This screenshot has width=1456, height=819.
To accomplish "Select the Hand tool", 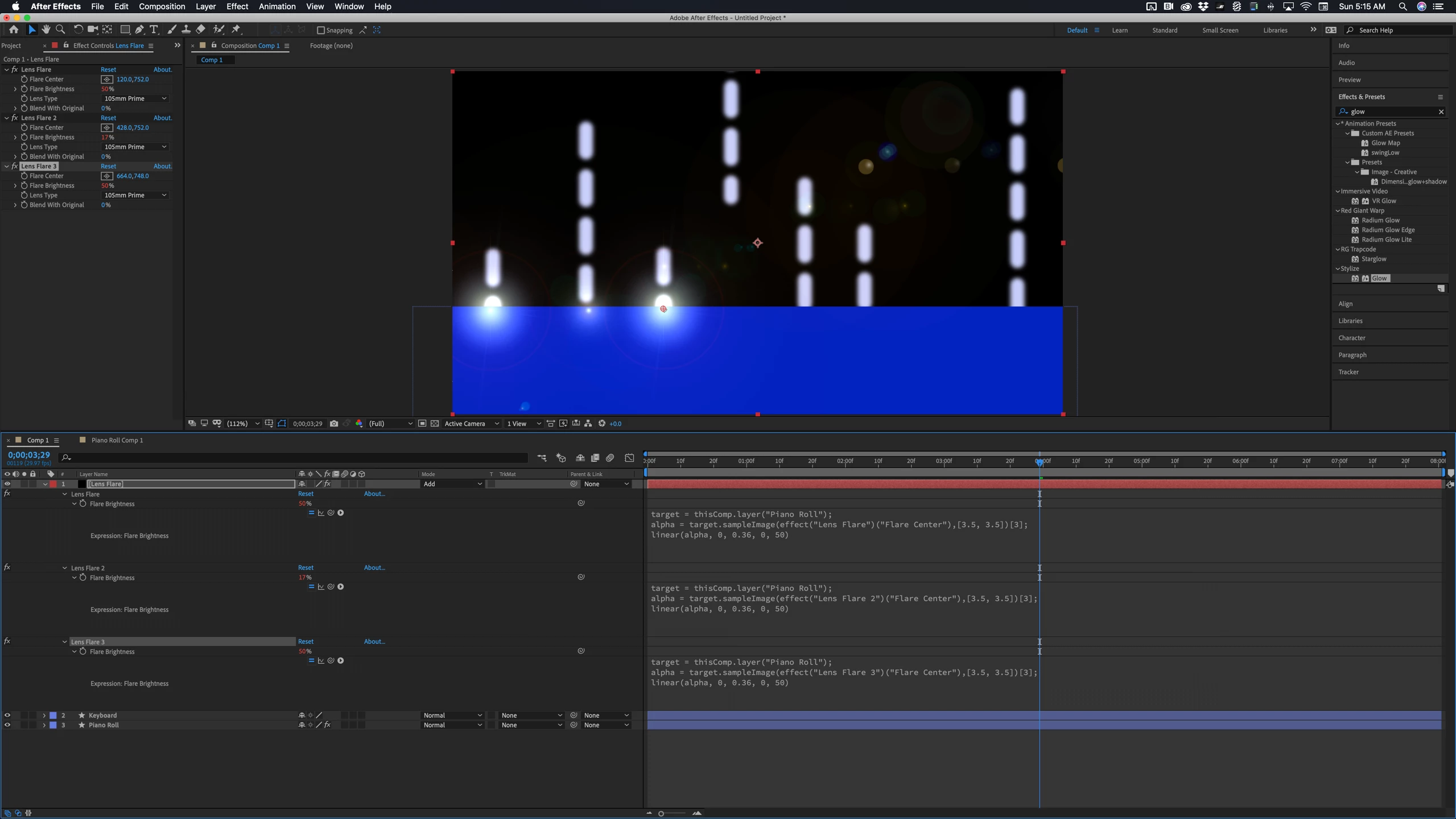I will (46, 30).
